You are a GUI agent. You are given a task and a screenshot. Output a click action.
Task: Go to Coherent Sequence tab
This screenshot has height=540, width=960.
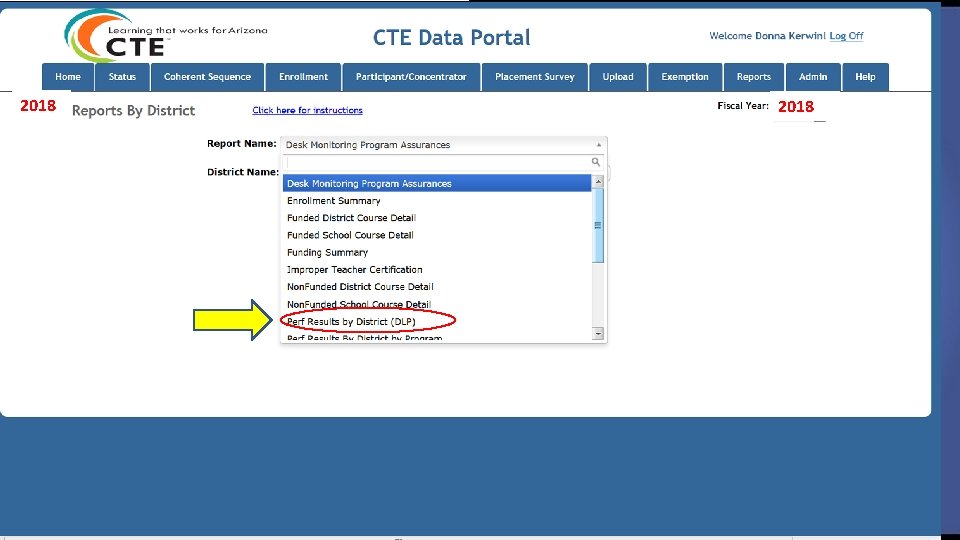(208, 77)
